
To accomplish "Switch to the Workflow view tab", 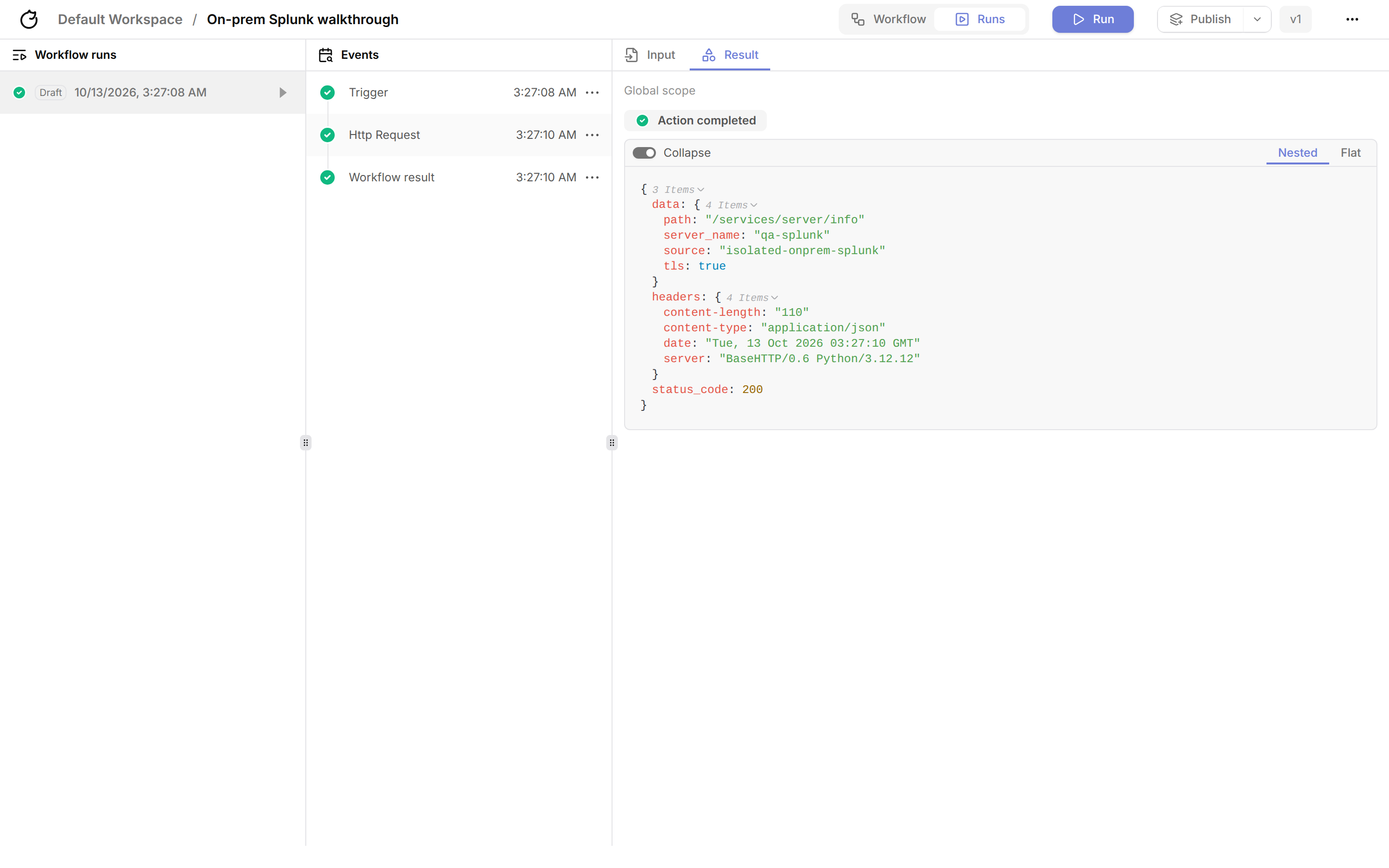I will (x=888, y=19).
